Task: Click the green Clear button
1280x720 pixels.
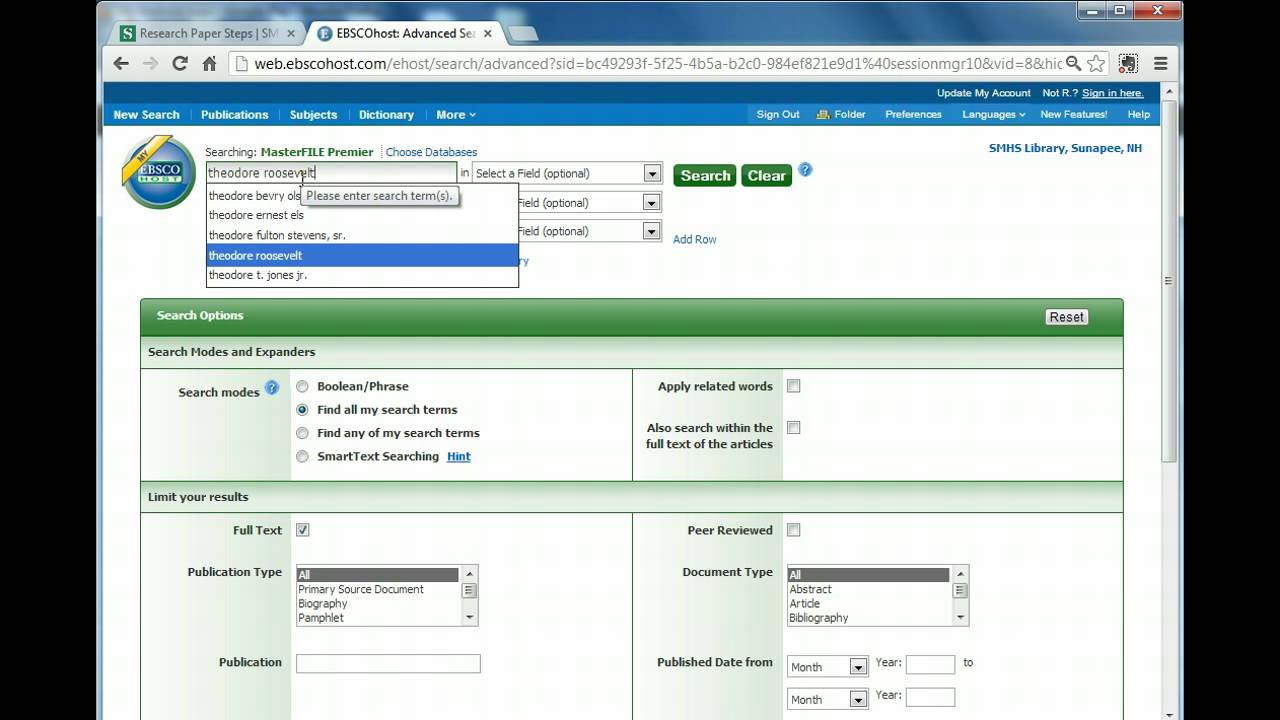Action: pos(767,175)
